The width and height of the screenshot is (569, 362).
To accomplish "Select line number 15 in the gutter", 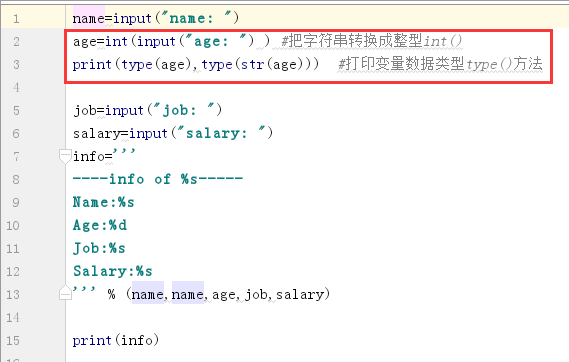I will (13, 340).
